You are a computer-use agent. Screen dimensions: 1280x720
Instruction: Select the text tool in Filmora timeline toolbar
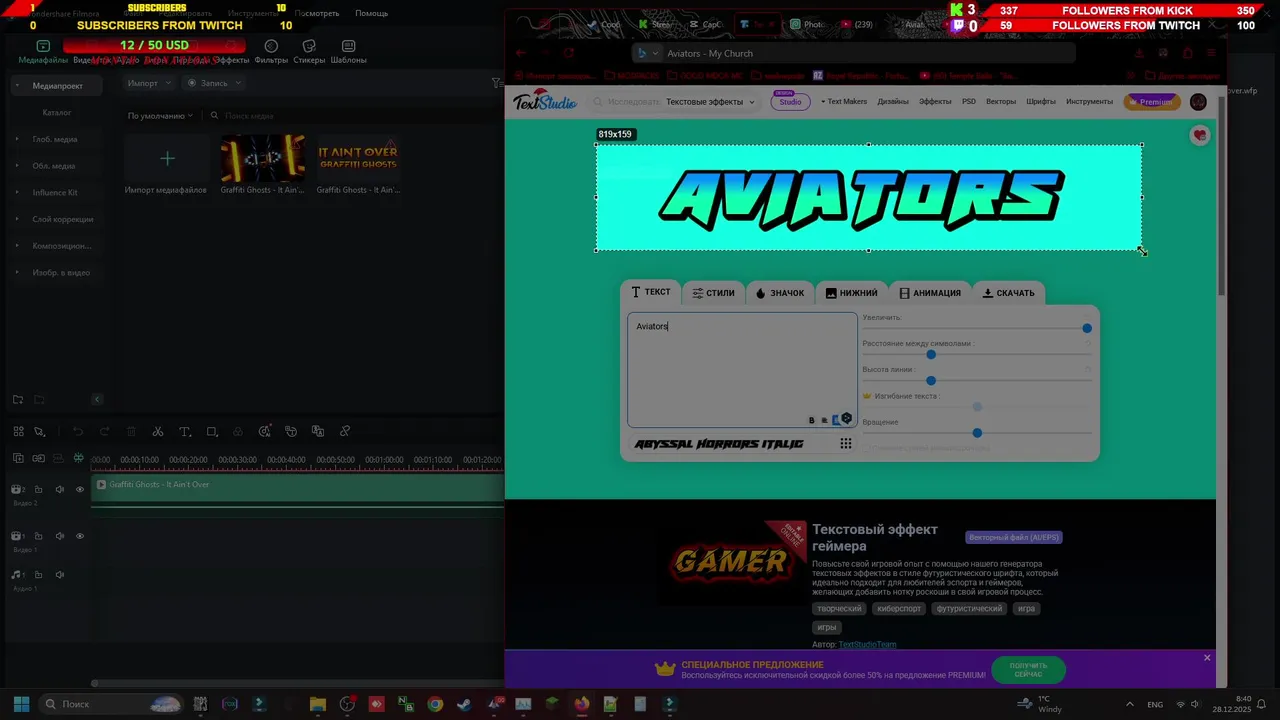pos(185,432)
